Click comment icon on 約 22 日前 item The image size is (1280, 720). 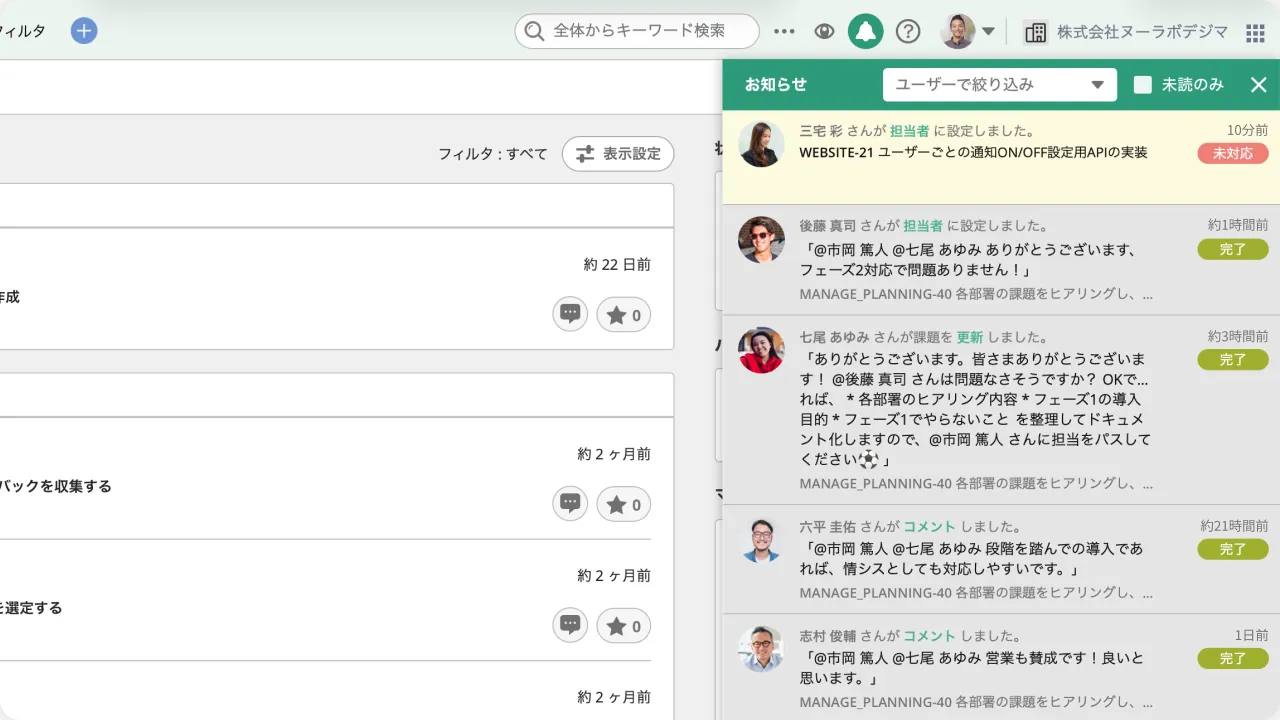[570, 314]
